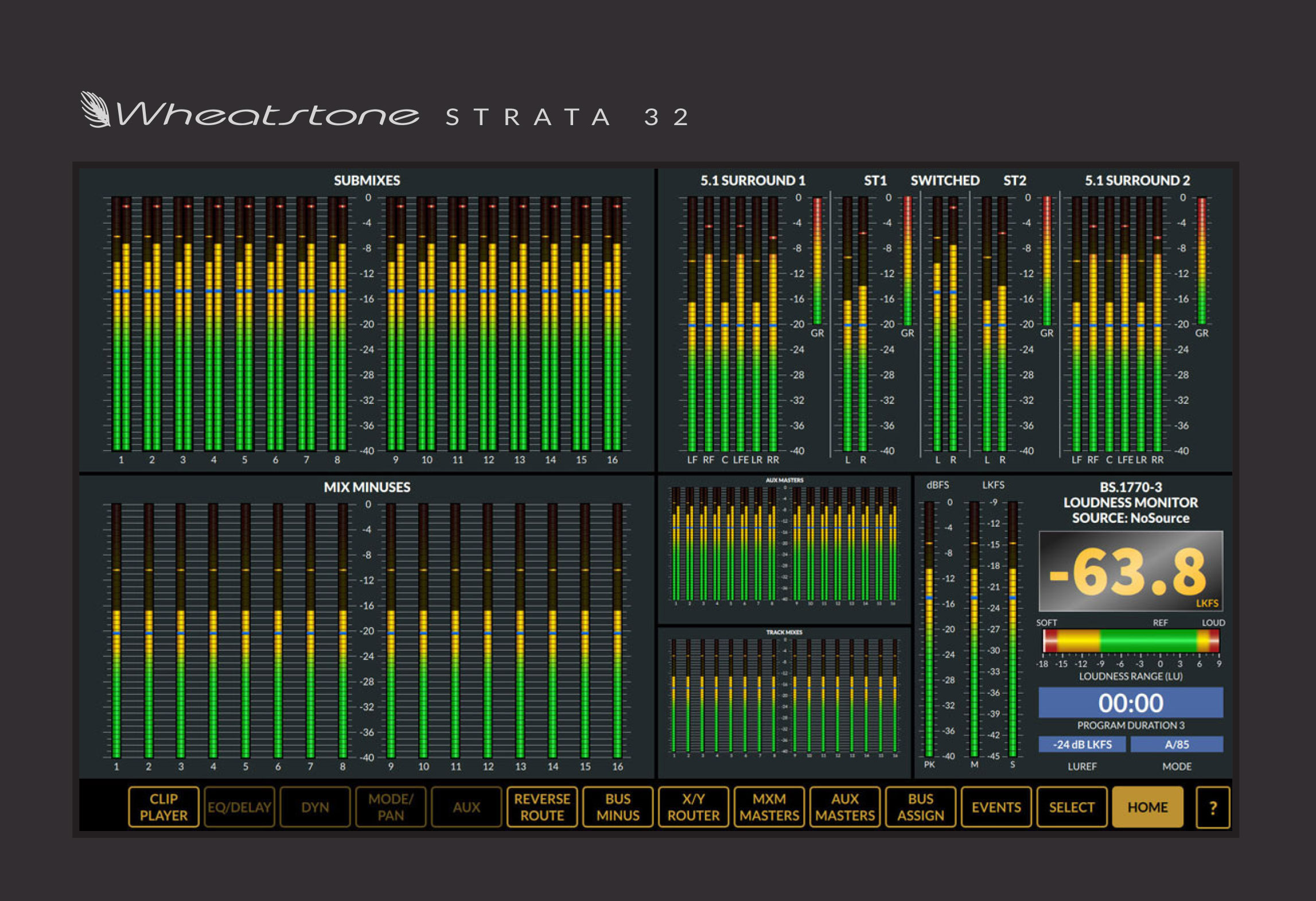Click SOURCE: NoSource label
The image size is (1316, 901).
1131,518
